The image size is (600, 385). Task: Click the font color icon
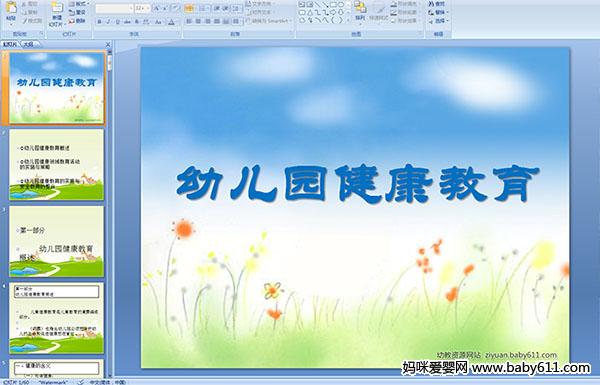171,22
